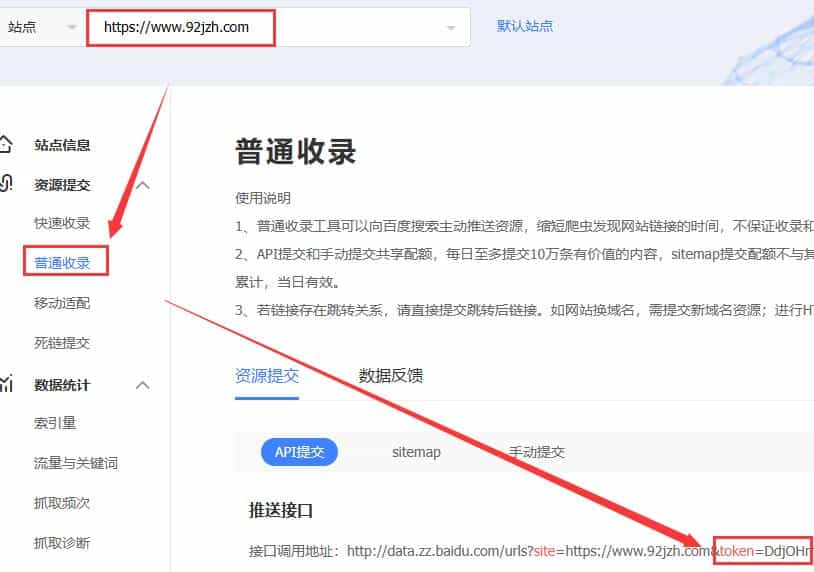
Task: Go to 快速收录 in the sidebar
Action: [62, 223]
